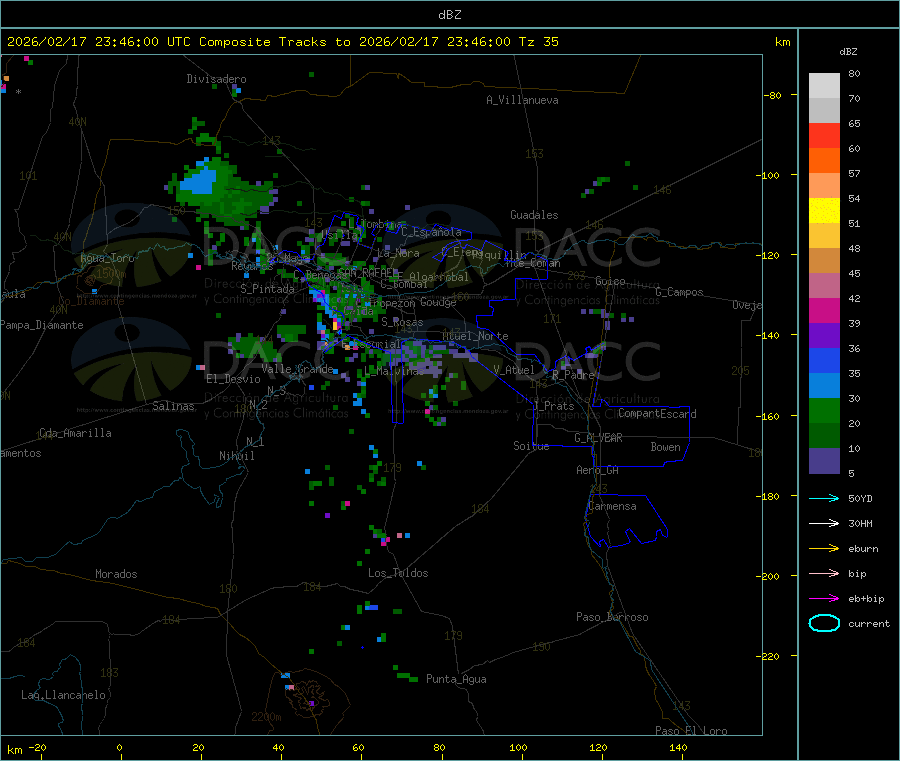
Task: Click the 'Paso_Barroso' map label
Action: 612,617
